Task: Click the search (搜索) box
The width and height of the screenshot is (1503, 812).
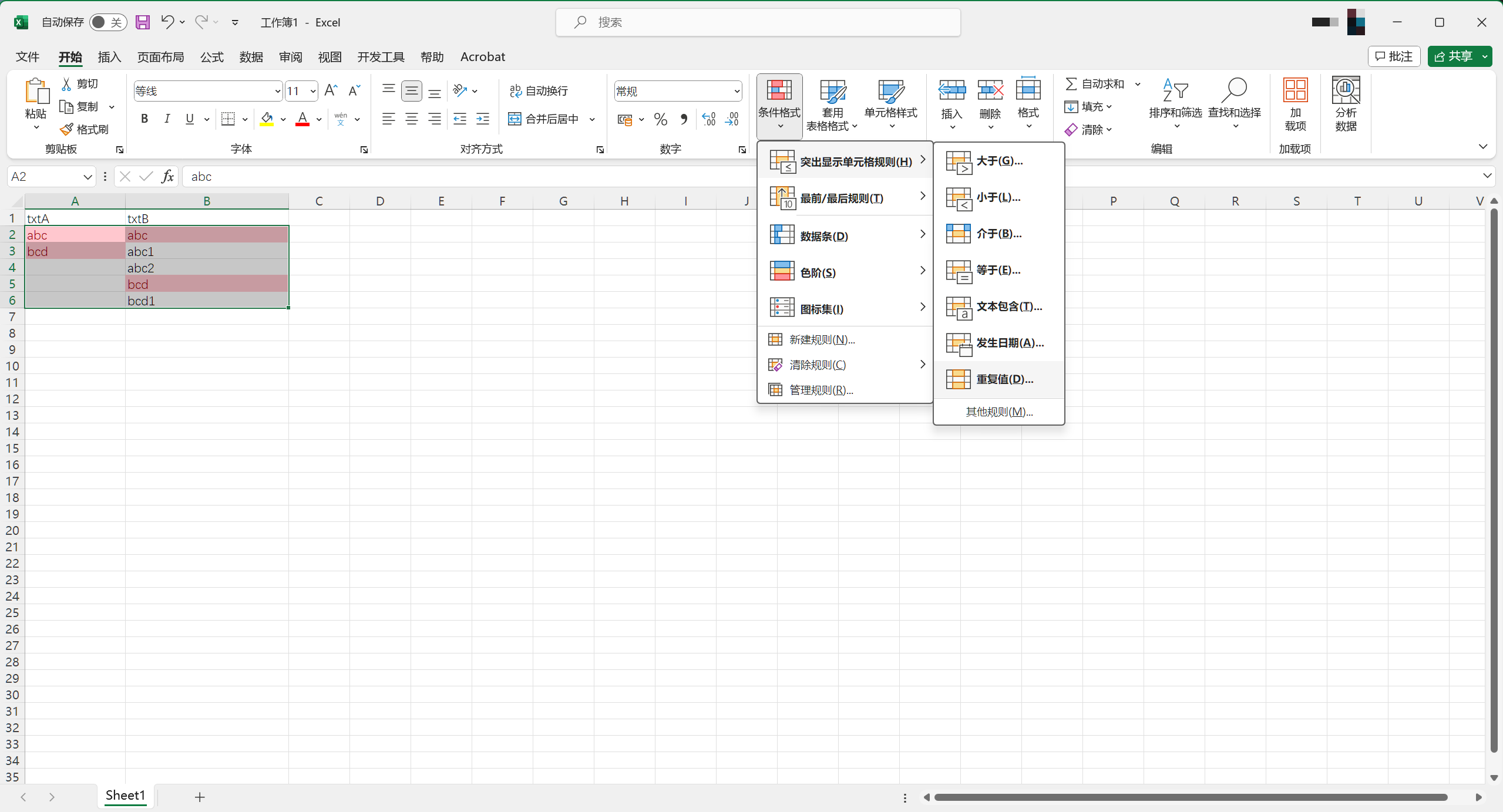Action: click(x=758, y=22)
